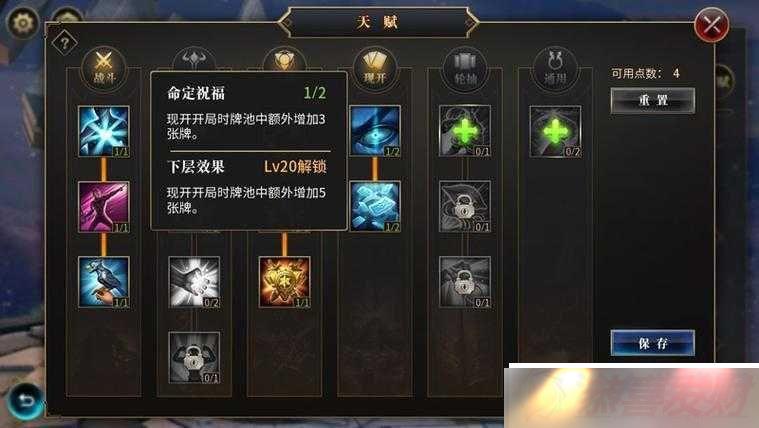
Task: Select the pink dancer talent icon
Action: point(104,207)
